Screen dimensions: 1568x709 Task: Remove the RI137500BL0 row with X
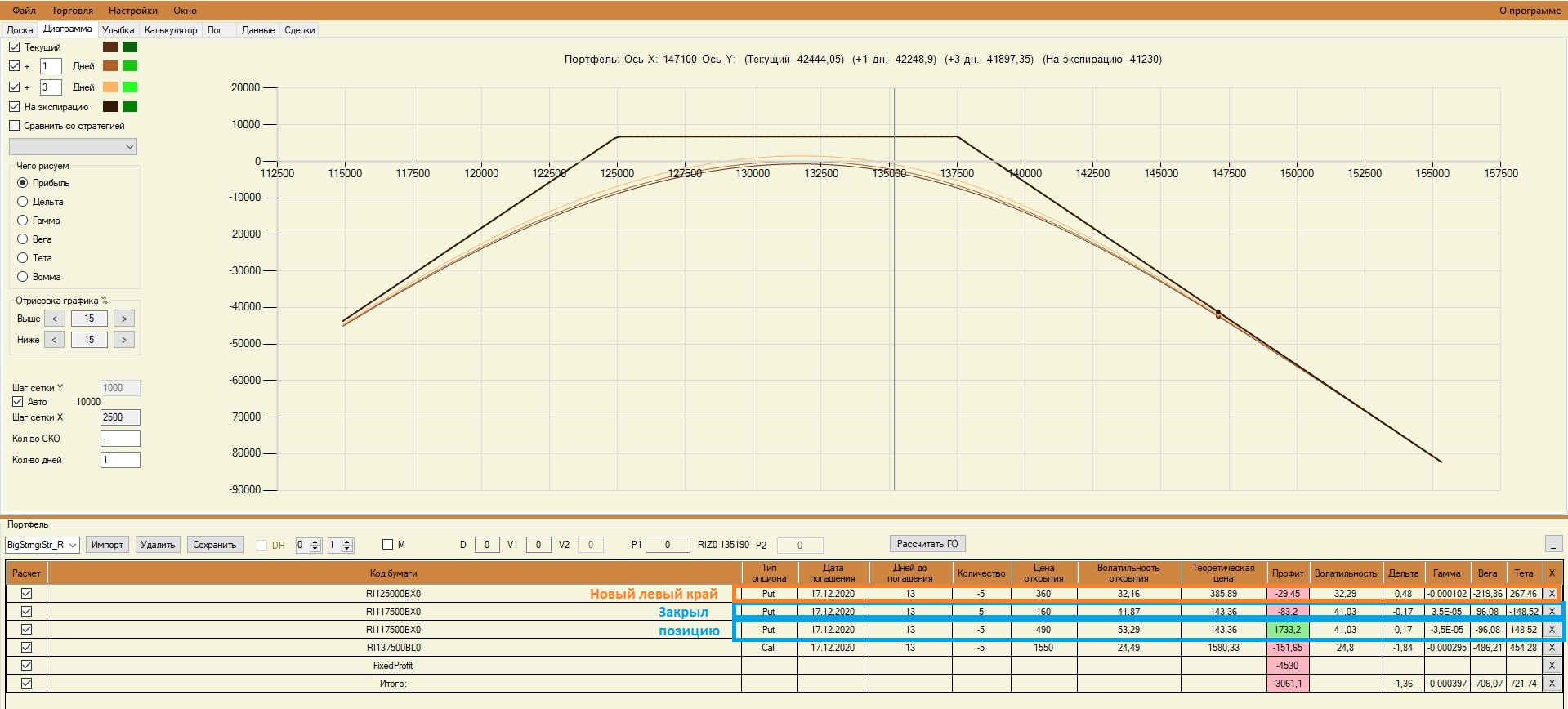point(1552,648)
